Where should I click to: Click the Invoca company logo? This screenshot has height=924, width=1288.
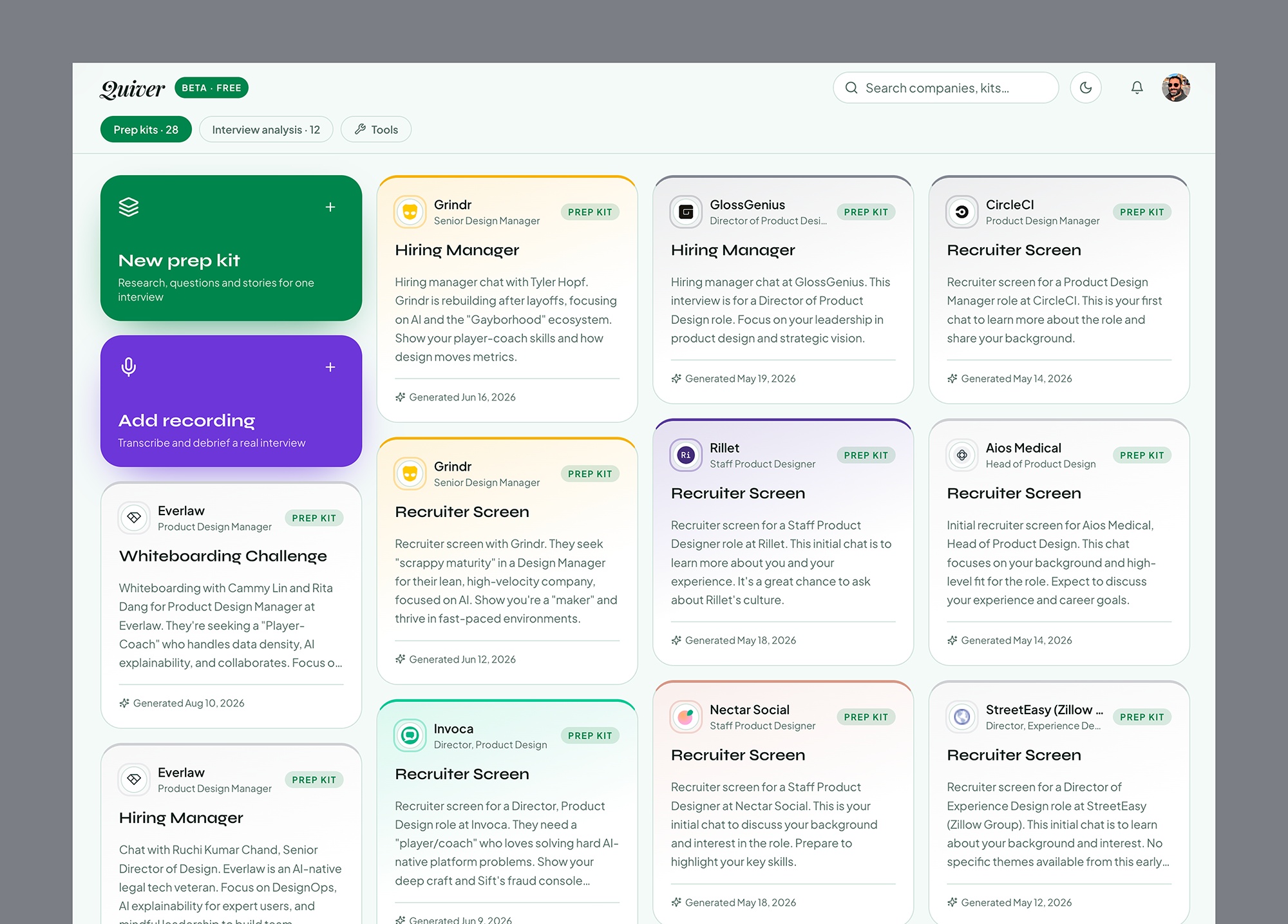pos(410,735)
